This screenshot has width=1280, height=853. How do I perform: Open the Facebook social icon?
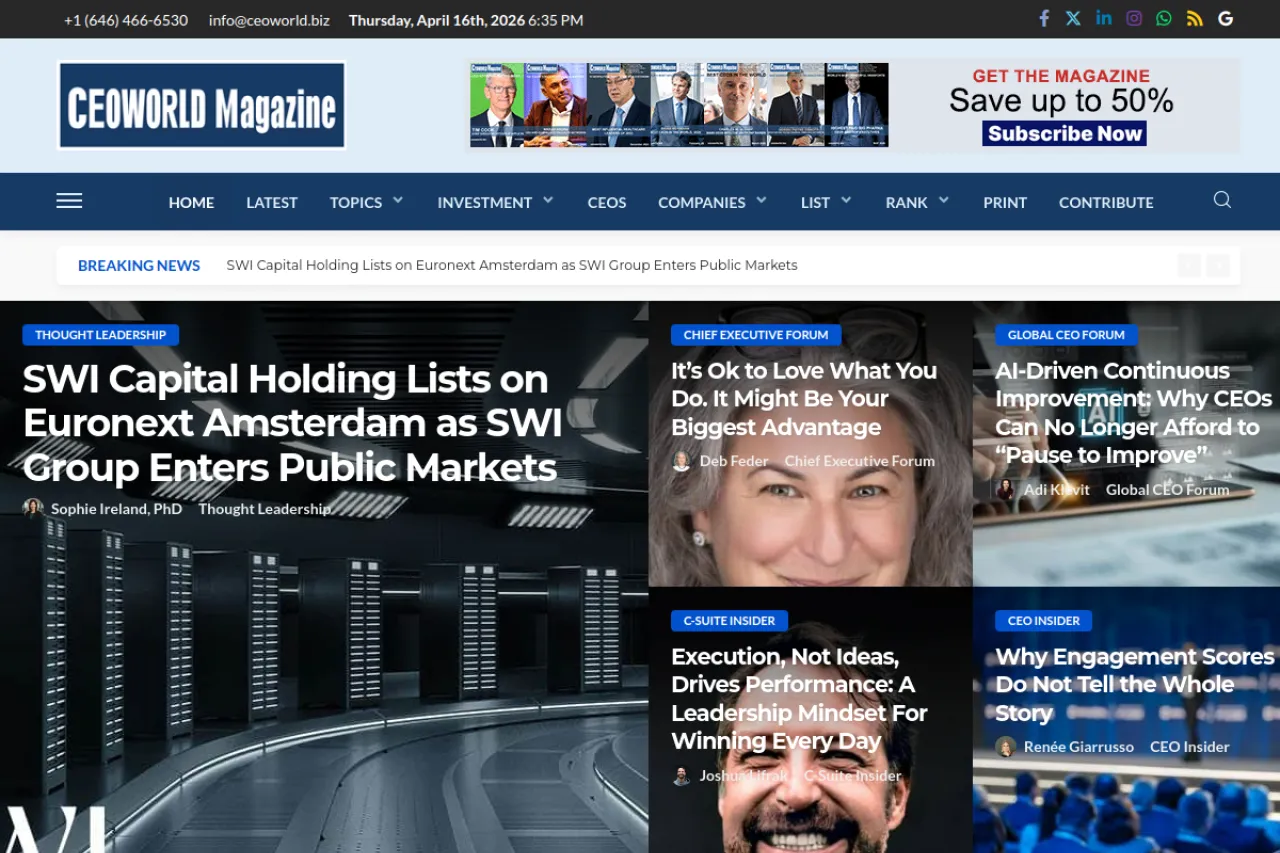(1043, 19)
